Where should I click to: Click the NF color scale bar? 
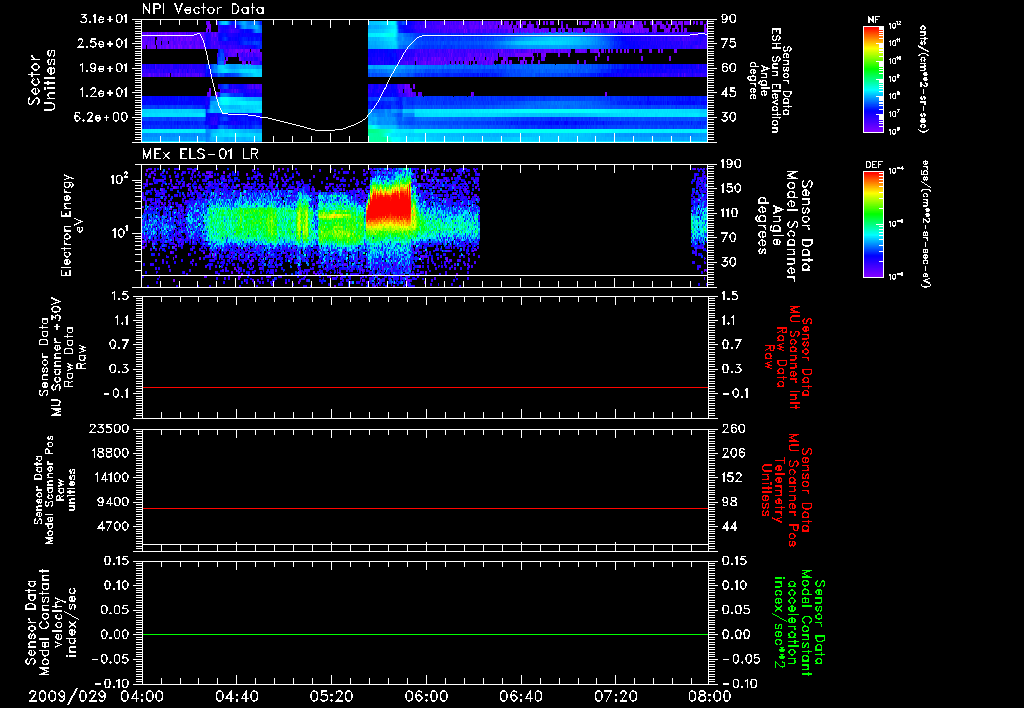click(x=873, y=79)
